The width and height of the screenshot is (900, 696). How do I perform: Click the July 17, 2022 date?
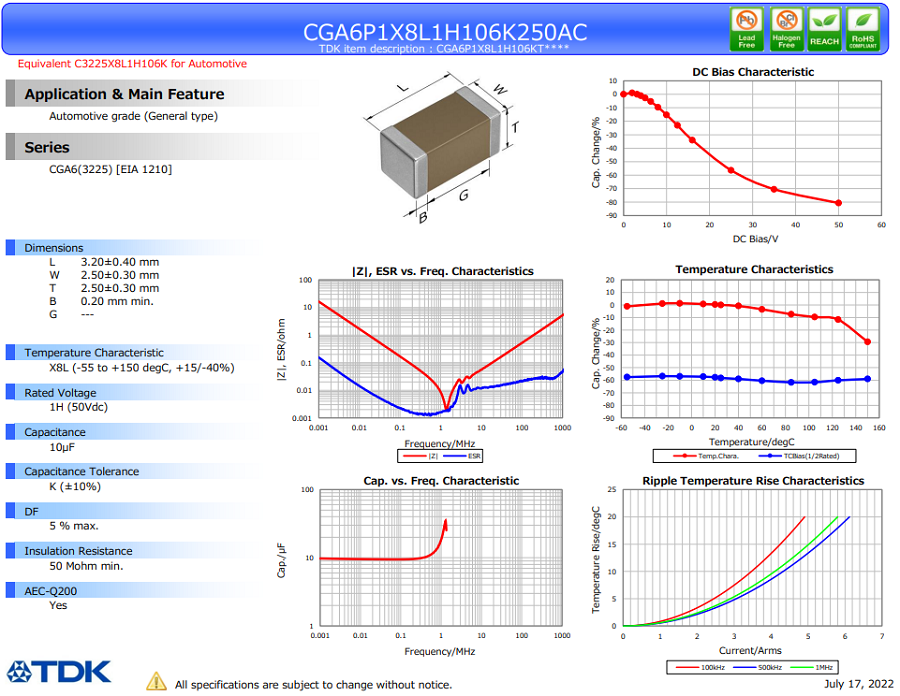point(859,683)
